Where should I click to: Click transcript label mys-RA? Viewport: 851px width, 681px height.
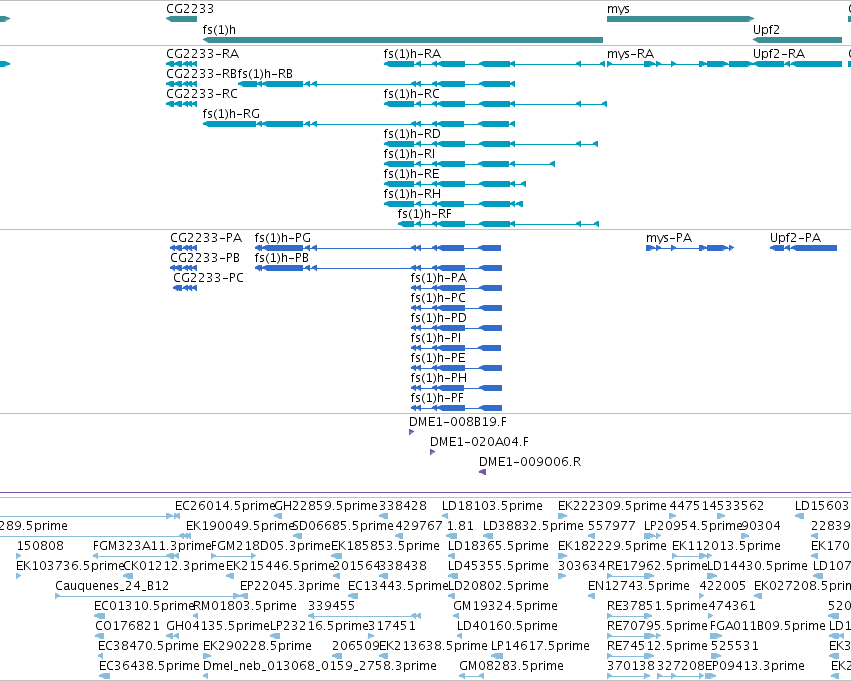[630, 54]
